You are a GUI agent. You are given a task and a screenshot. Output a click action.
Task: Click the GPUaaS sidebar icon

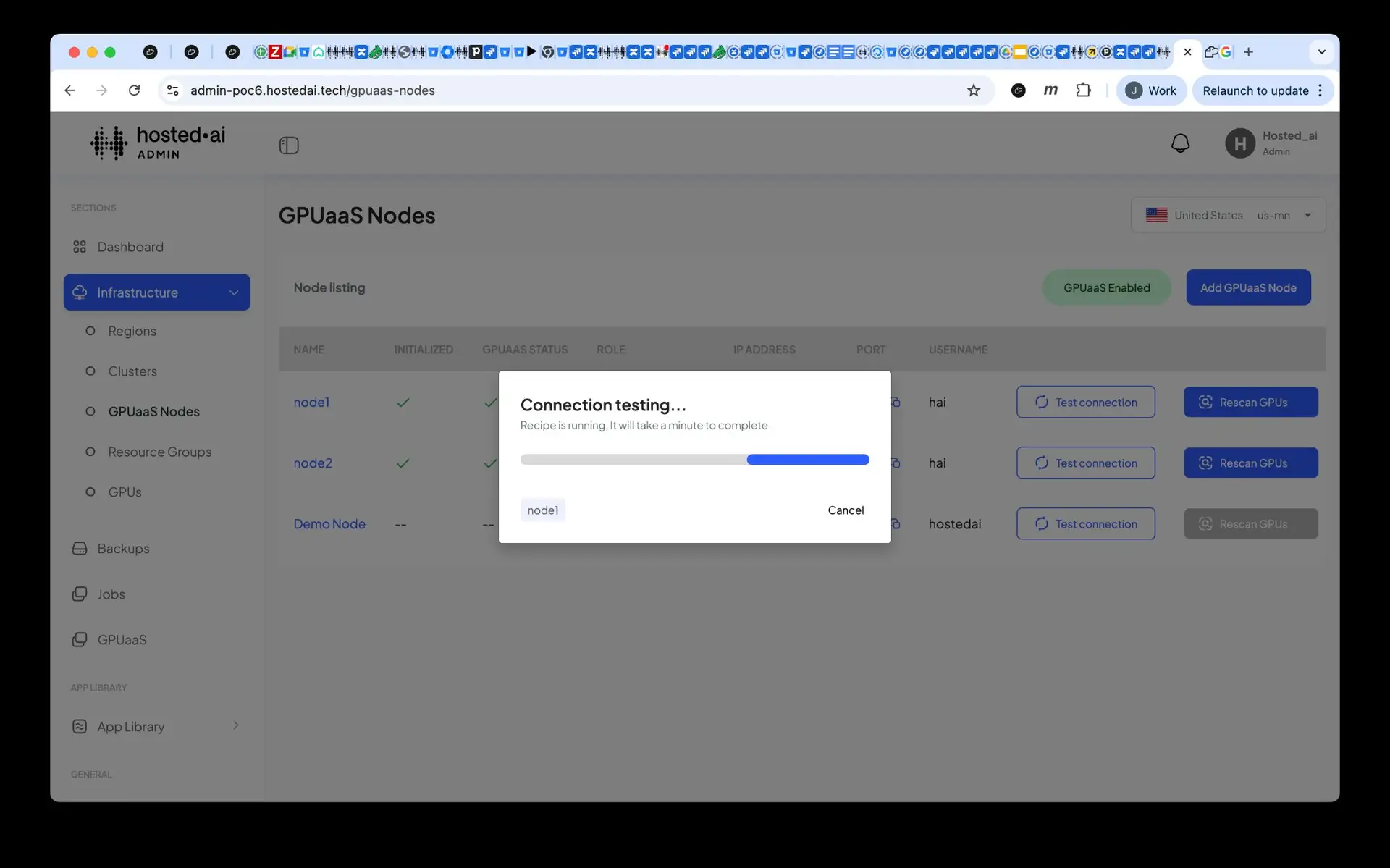[80, 639]
